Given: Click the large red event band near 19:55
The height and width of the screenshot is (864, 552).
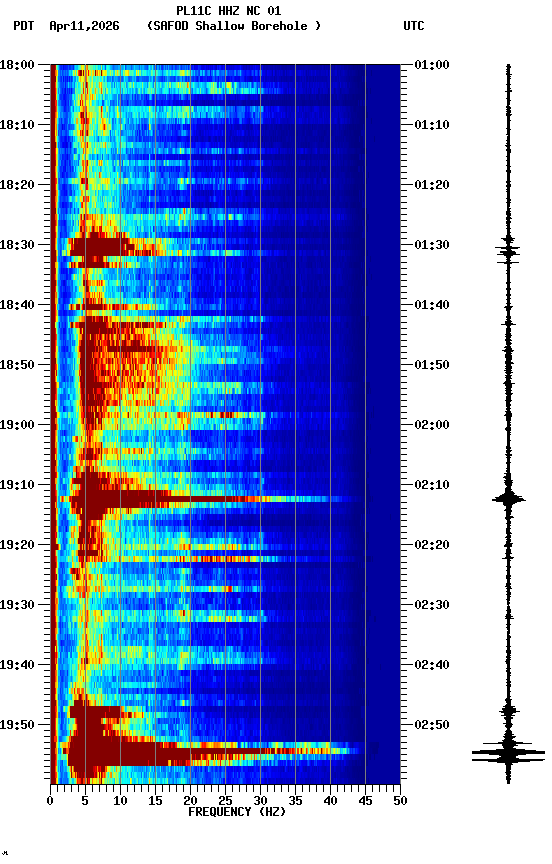Looking at the screenshot, I should pos(209,751).
